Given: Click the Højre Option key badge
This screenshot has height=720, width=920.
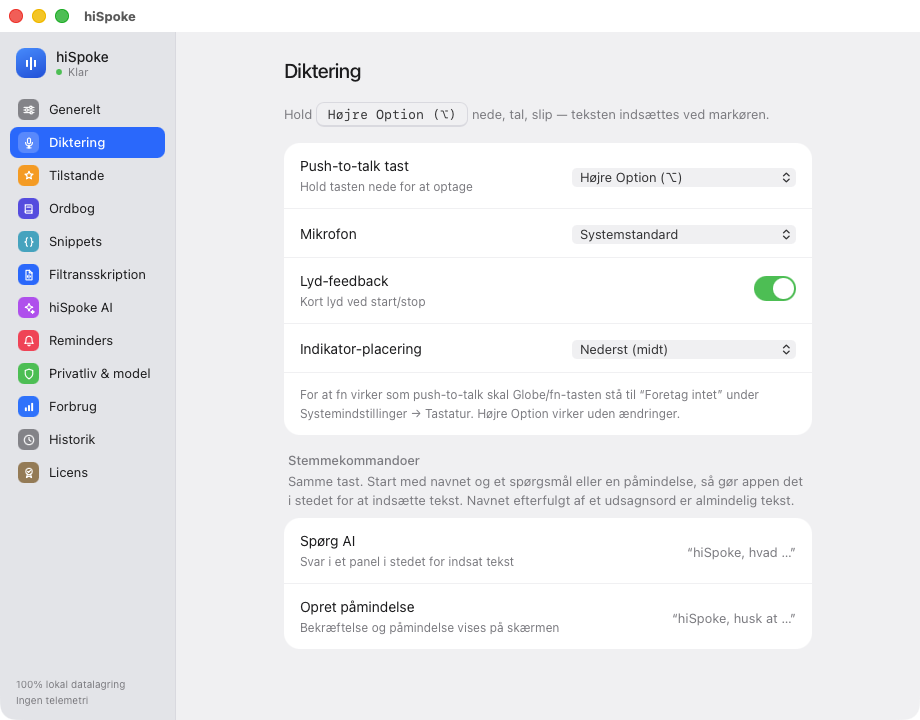Looking at the screenshot, I should (392, 114).
